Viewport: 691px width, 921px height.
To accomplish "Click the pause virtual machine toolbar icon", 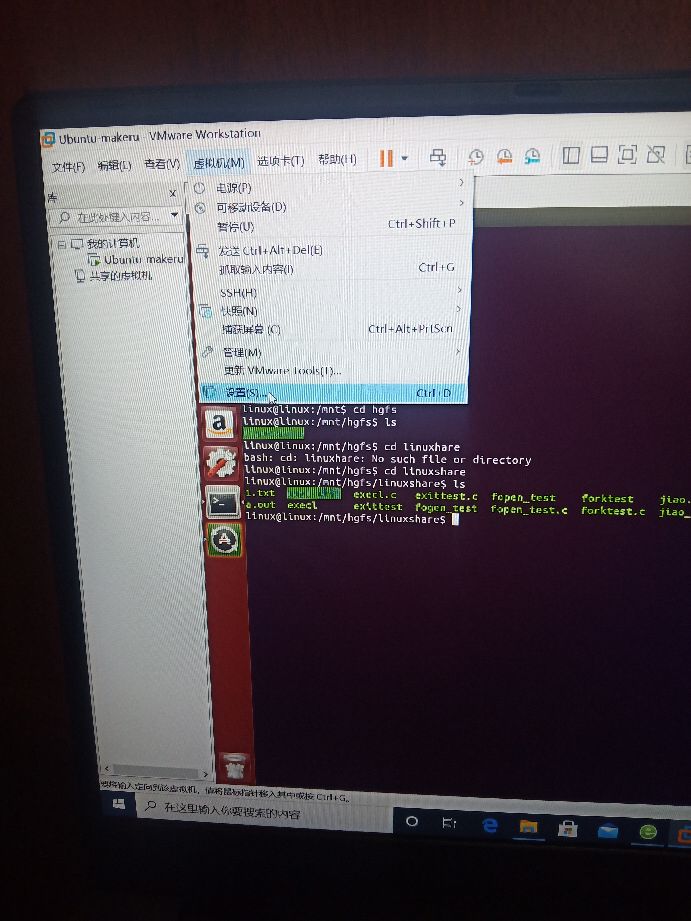I will (386, 158).
